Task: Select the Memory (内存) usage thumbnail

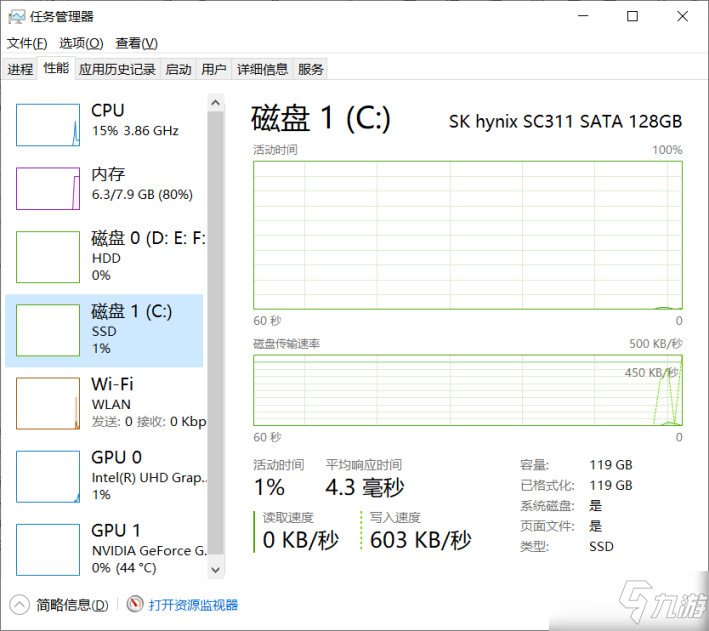Action: pos(48,188)
